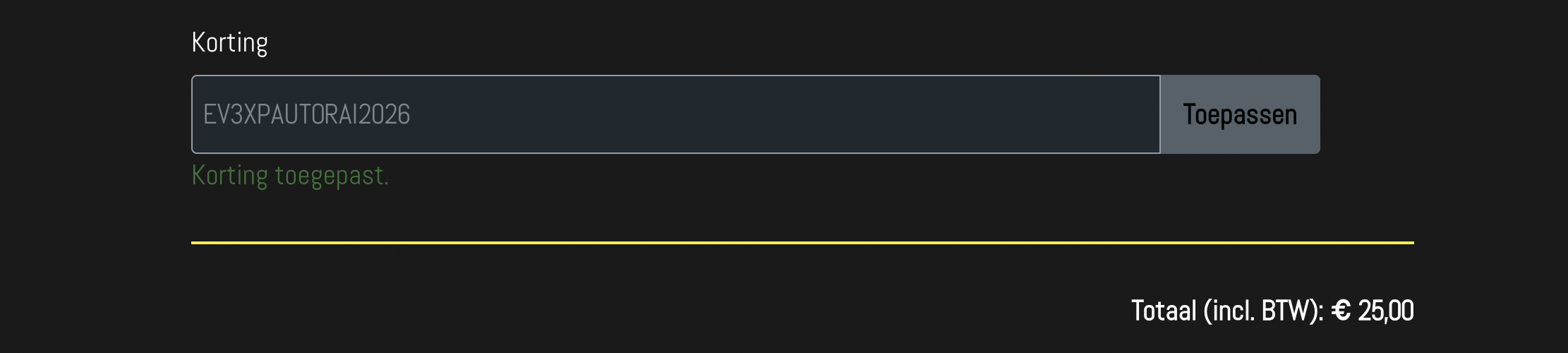Select the 'Korting toegepast.' confirmation message
The image size is (1568, 353).
point(290,176)
